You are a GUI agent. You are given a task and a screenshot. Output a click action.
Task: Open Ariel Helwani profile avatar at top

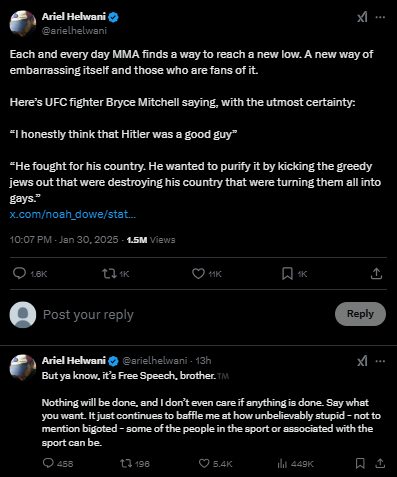(x=23, y=23)
